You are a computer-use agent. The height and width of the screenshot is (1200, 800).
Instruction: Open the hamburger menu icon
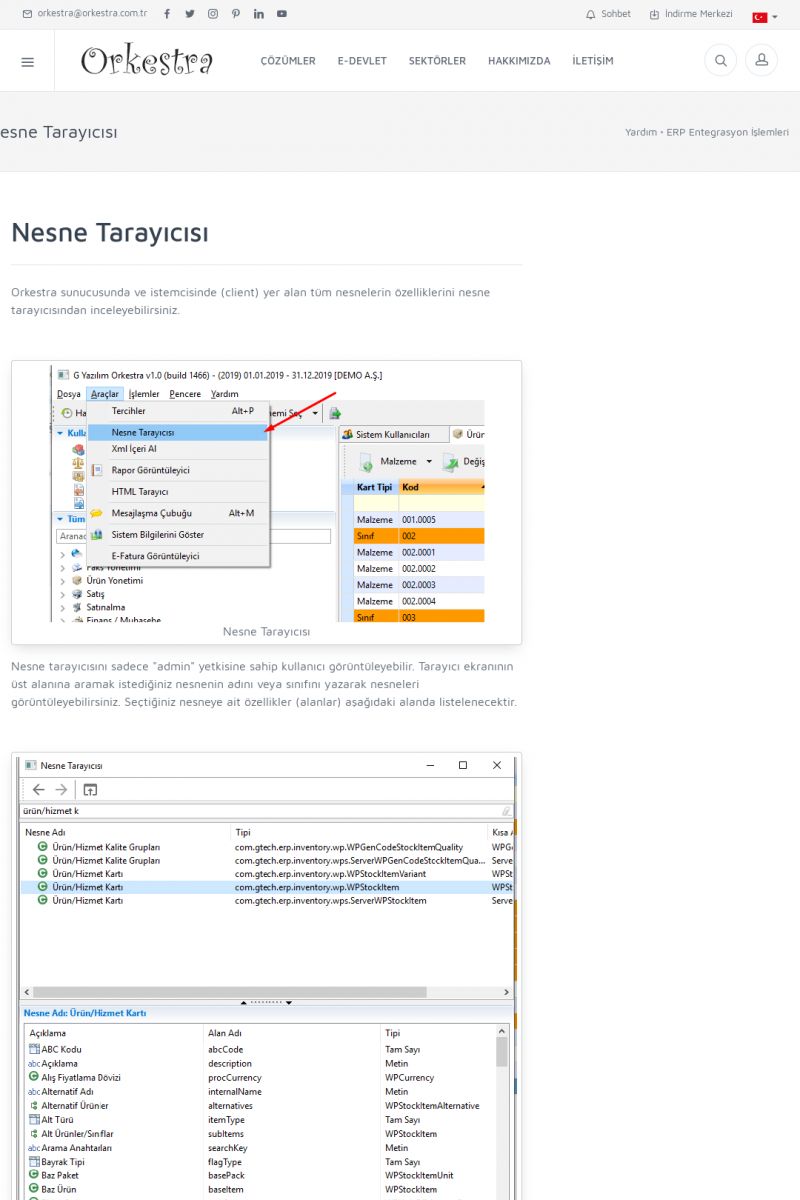pyautogui.click(x=27, y=61)
